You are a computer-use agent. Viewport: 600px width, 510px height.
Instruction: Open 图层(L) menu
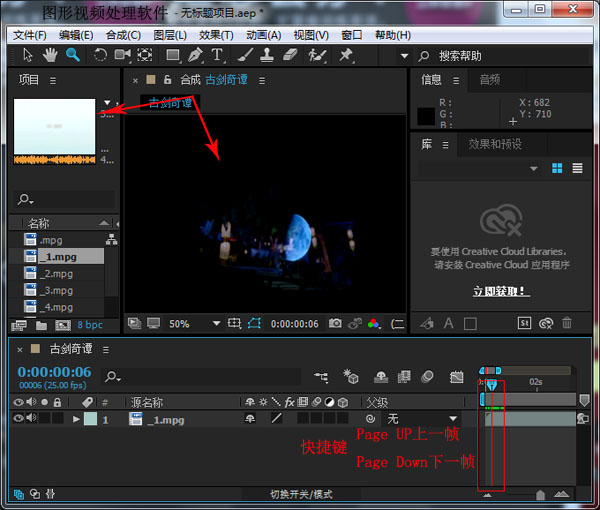pyautogui.click(x=170, y=35)
